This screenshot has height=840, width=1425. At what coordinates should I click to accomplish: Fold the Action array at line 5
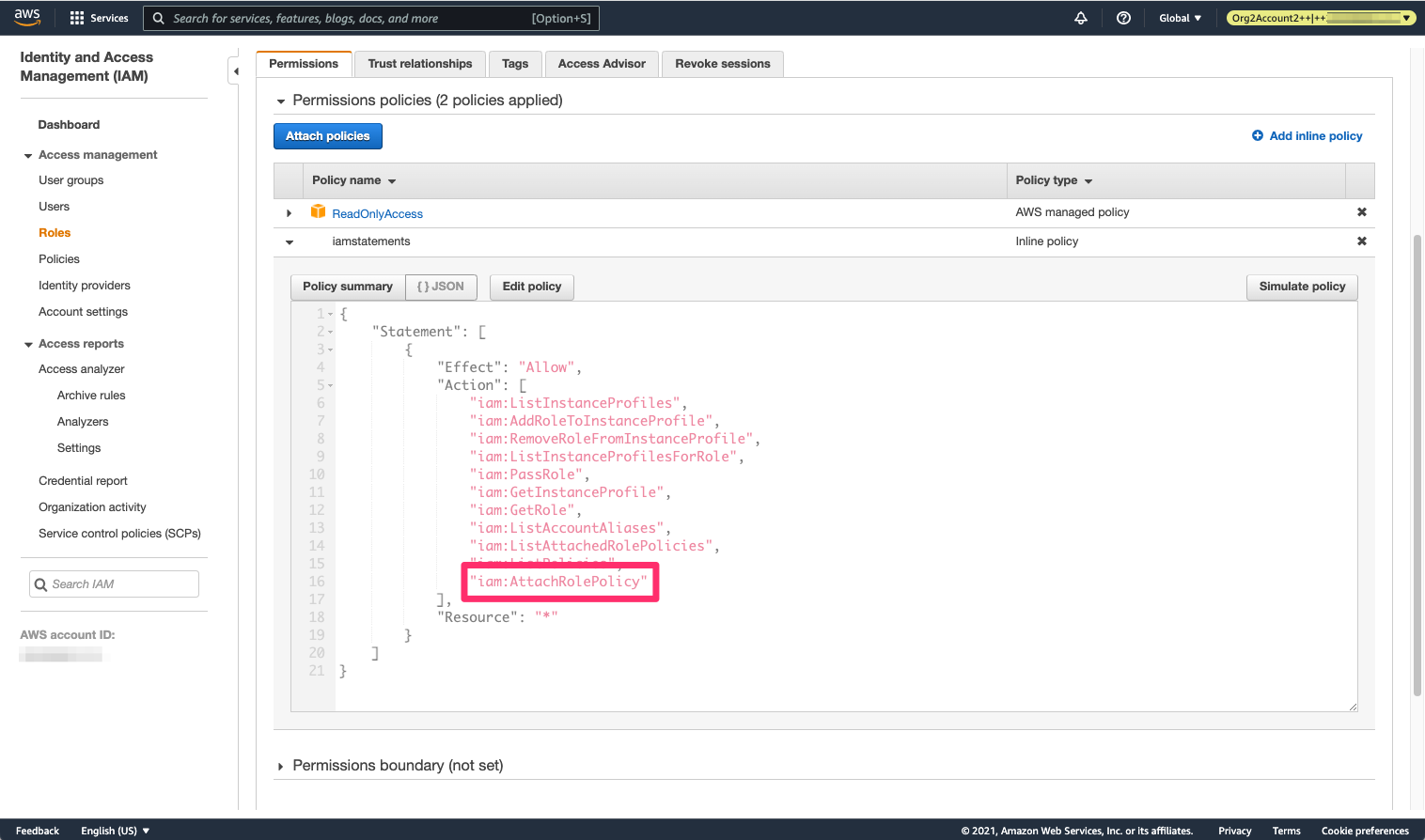(x=330, y=385)
